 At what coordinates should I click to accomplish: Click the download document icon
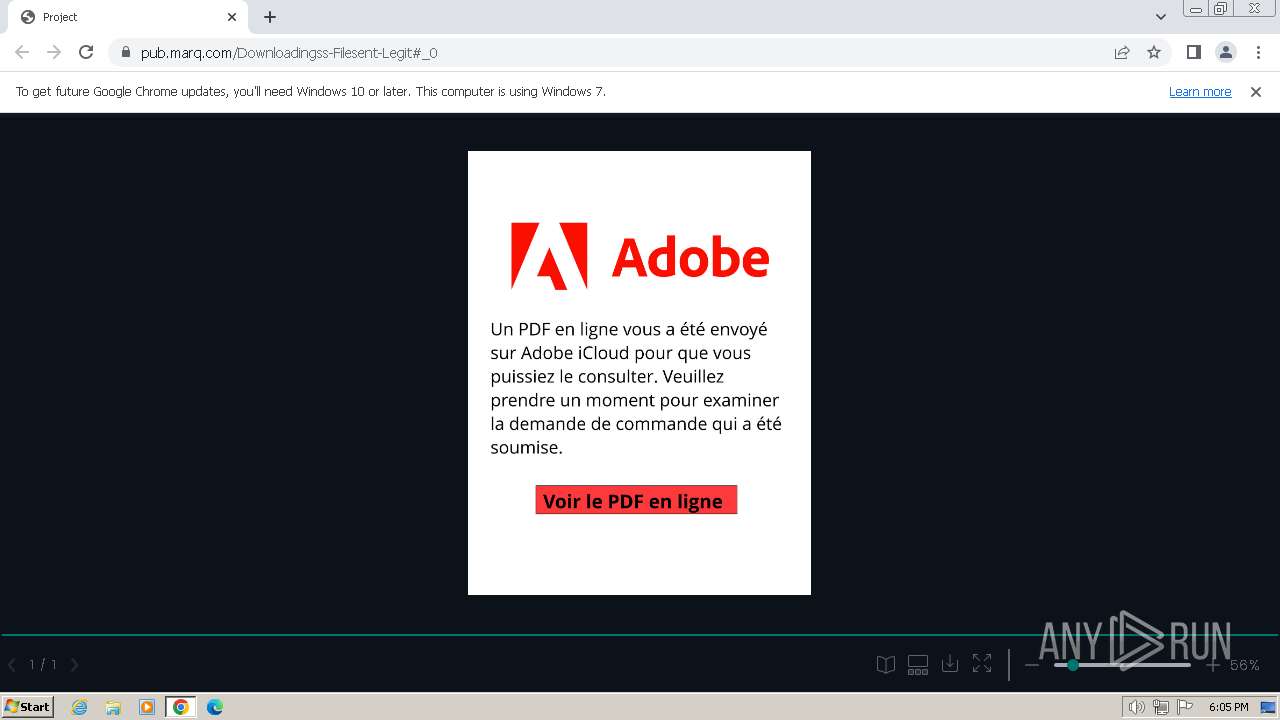click(x=950, y=664)
